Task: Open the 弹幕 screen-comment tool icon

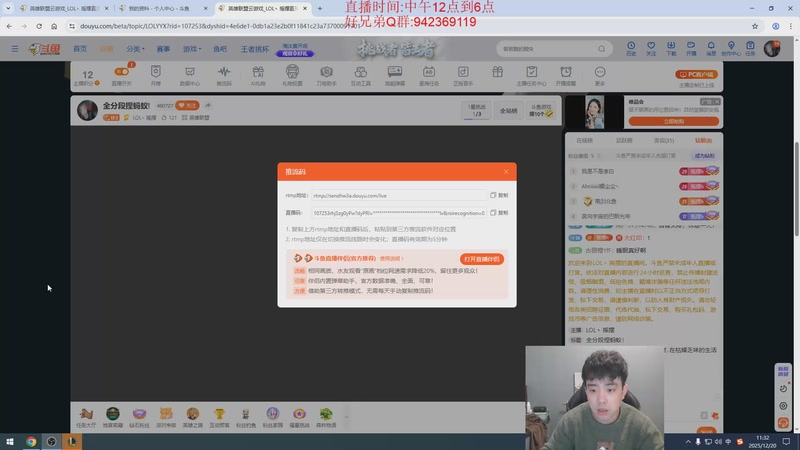Action: pyautogui.click(x=395, y=75)
